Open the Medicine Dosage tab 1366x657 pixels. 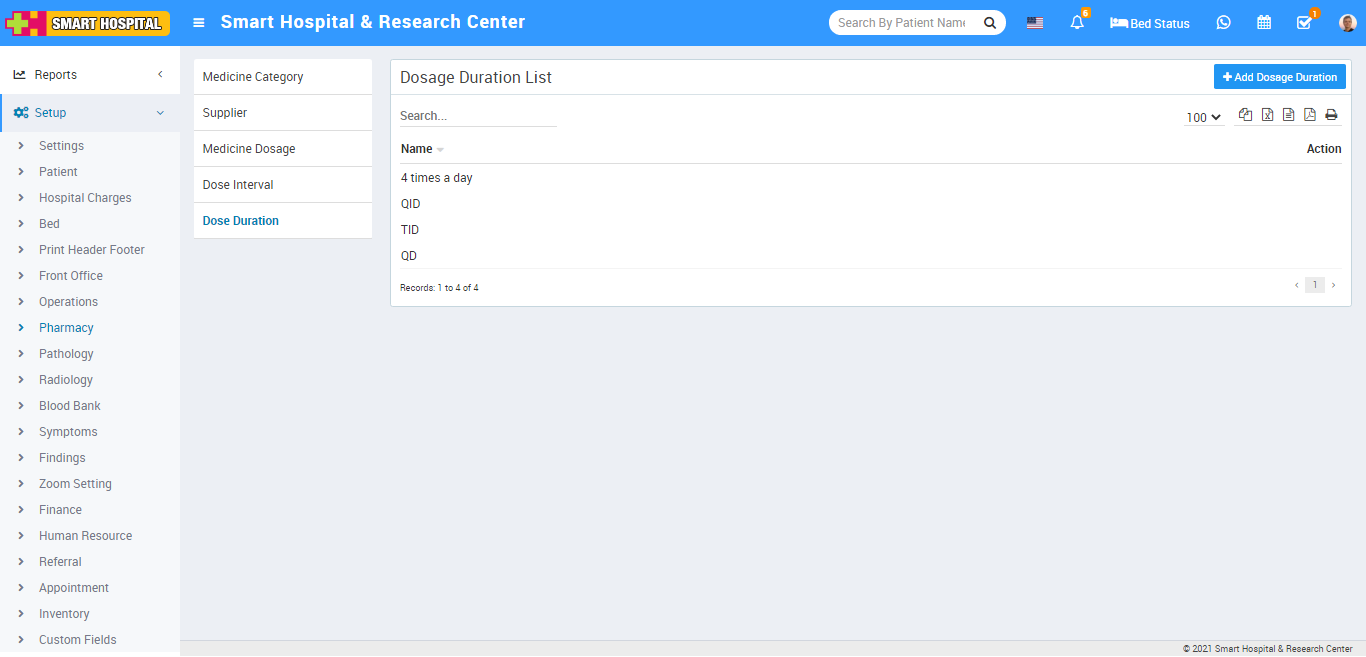(x=282, y=149)
